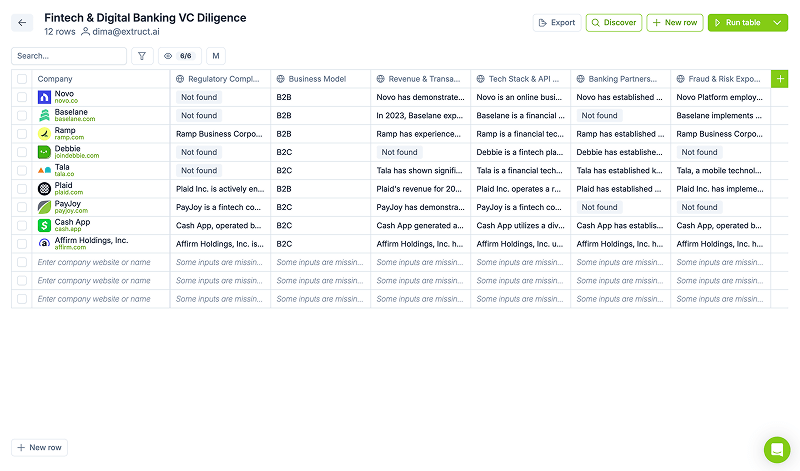Click the Cash App company logo
The image size is (800, 471).
[x=44, y=226]
